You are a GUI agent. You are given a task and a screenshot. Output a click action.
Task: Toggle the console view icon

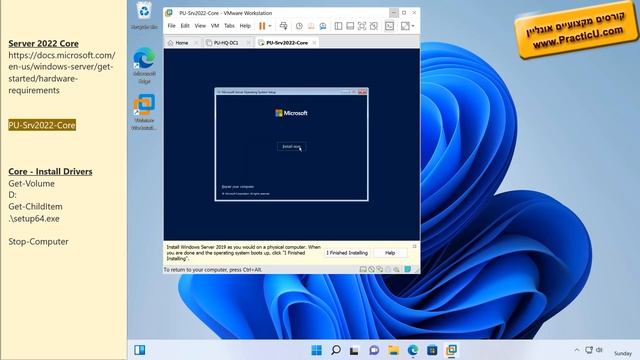389,26
